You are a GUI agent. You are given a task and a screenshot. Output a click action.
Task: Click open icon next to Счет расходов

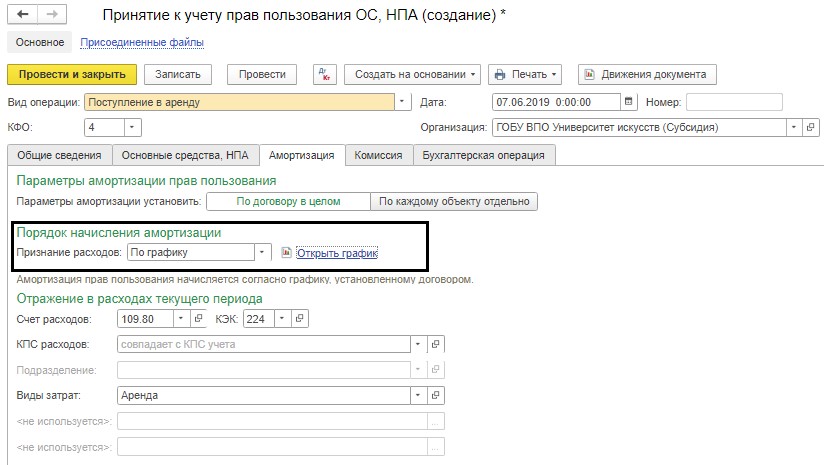(x=200, y=319)
